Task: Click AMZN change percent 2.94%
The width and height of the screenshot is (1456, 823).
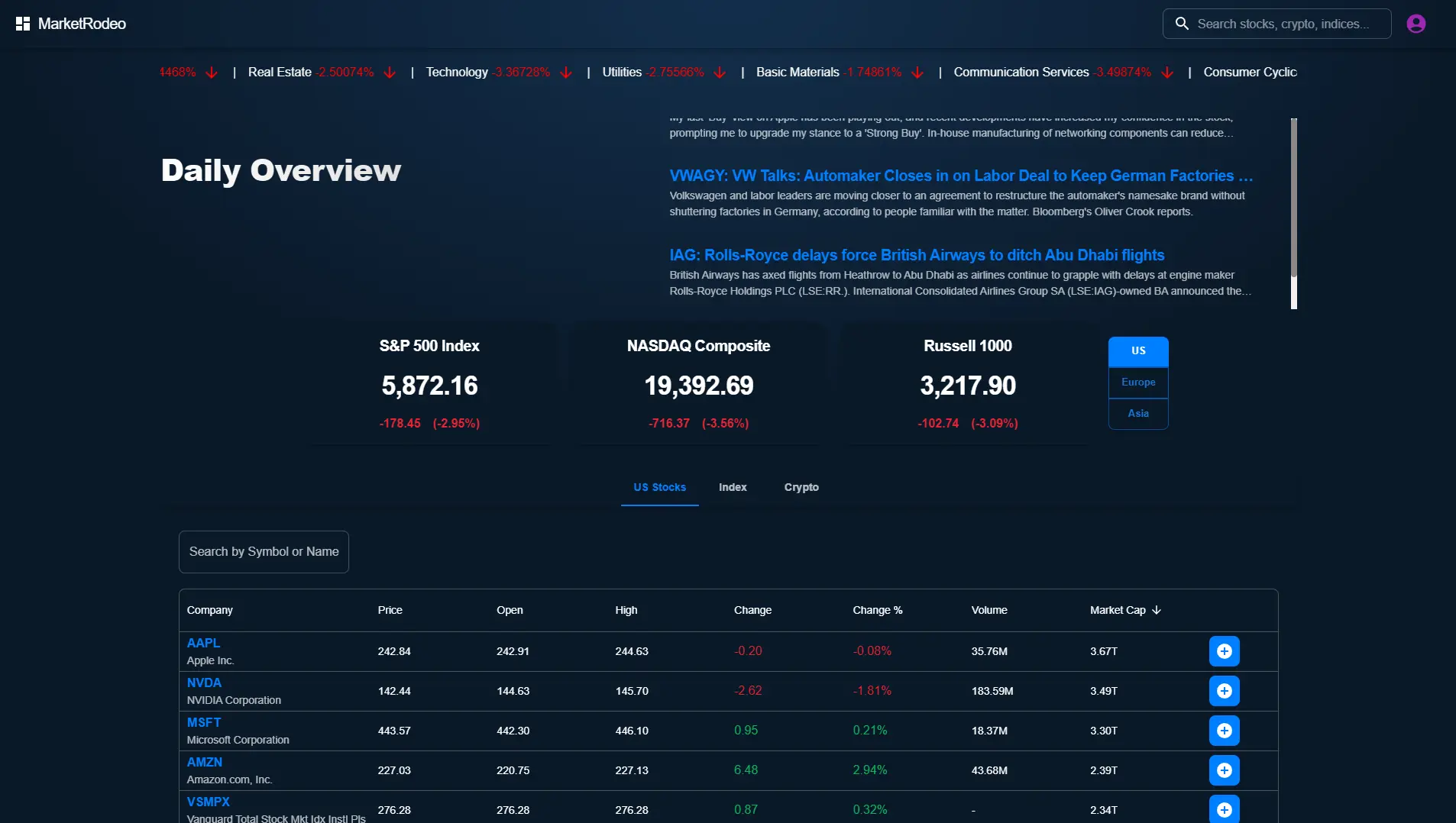Action: (870, 770)
